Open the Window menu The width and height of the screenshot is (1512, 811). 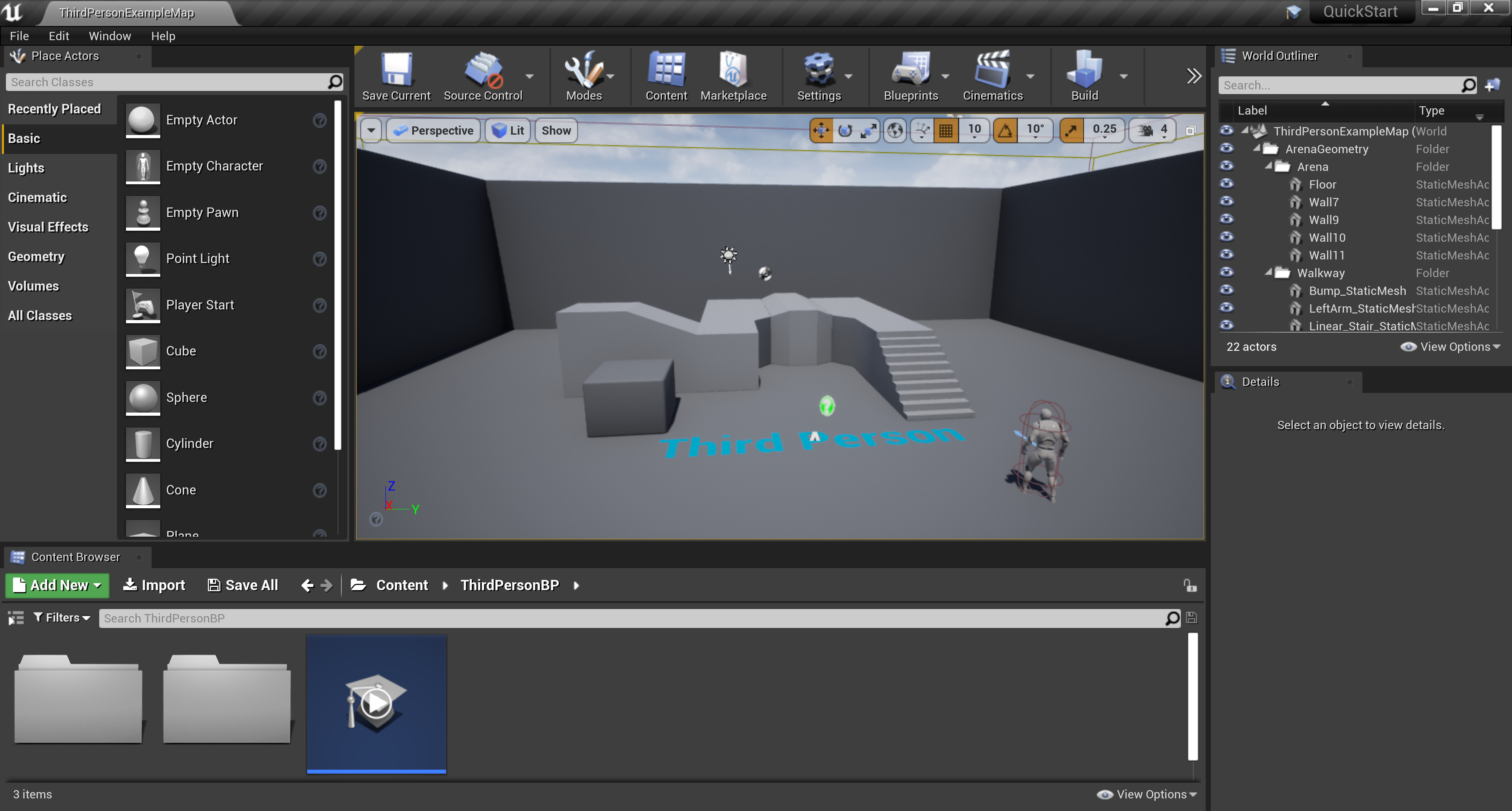point(109,36)
